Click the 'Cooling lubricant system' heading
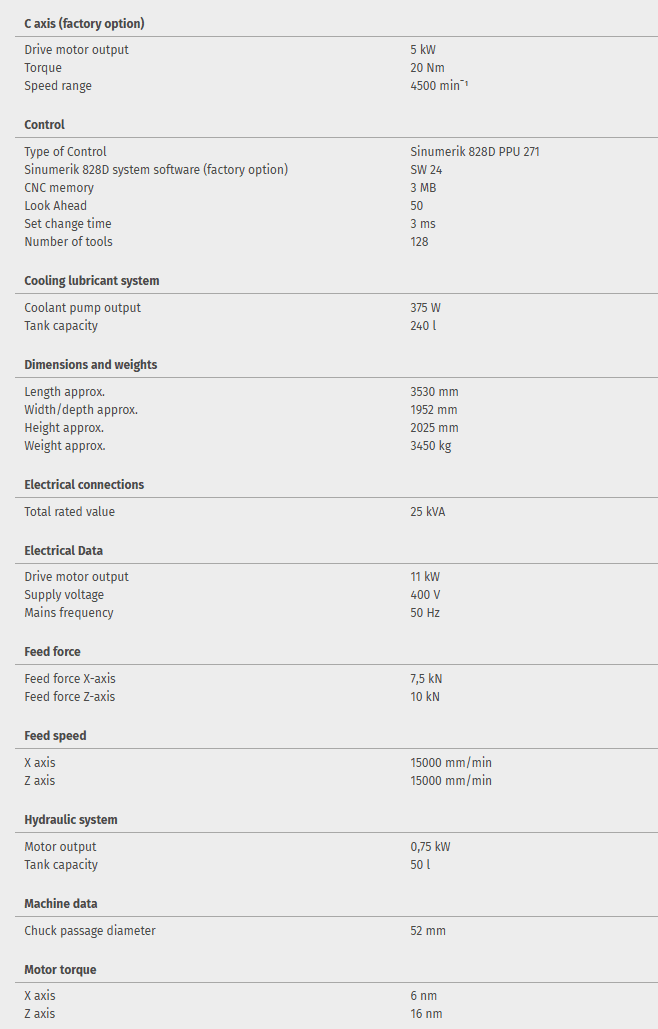The height and width of the screenshot is (1029, 658). (x=91, y=281)
